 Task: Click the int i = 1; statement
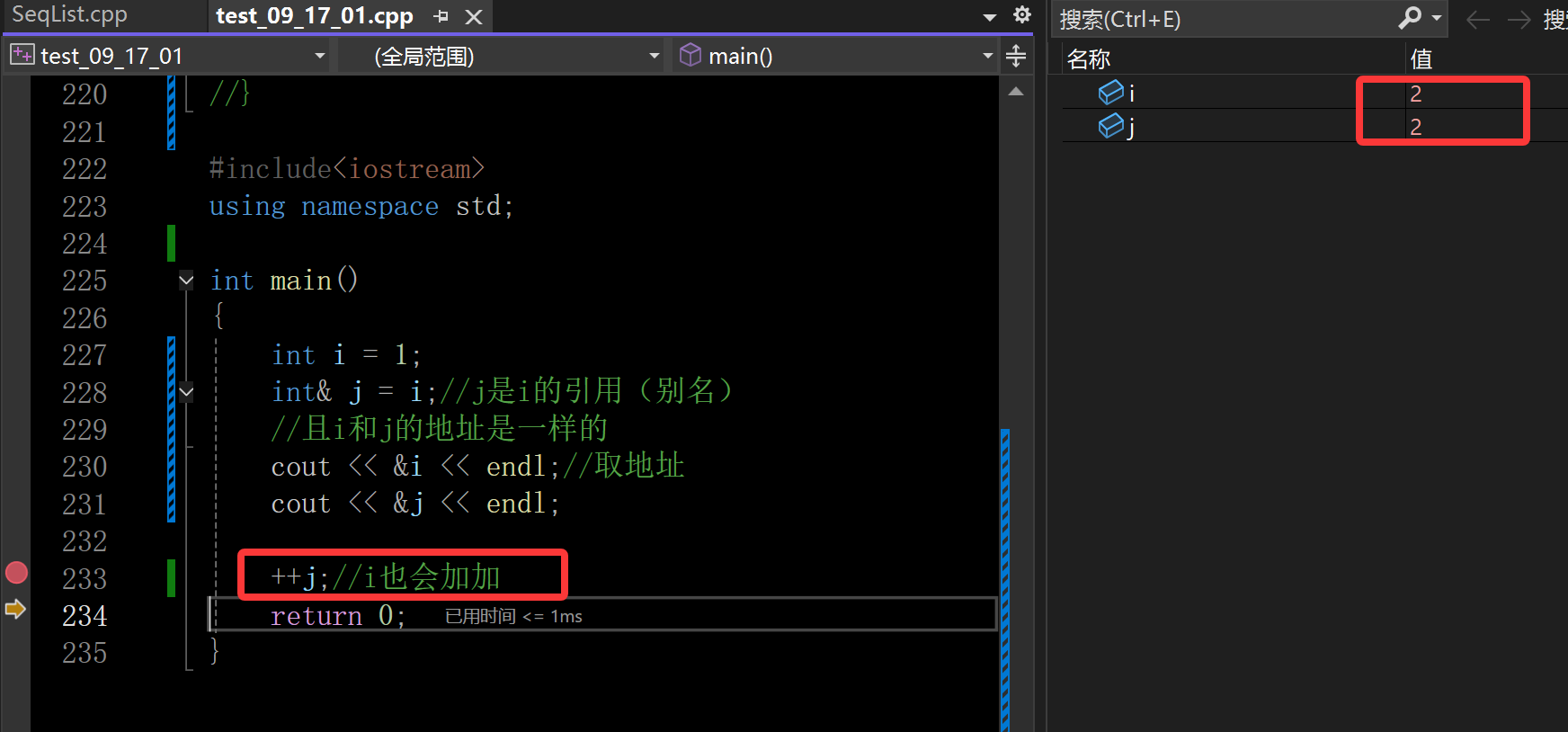pos(346,355)
